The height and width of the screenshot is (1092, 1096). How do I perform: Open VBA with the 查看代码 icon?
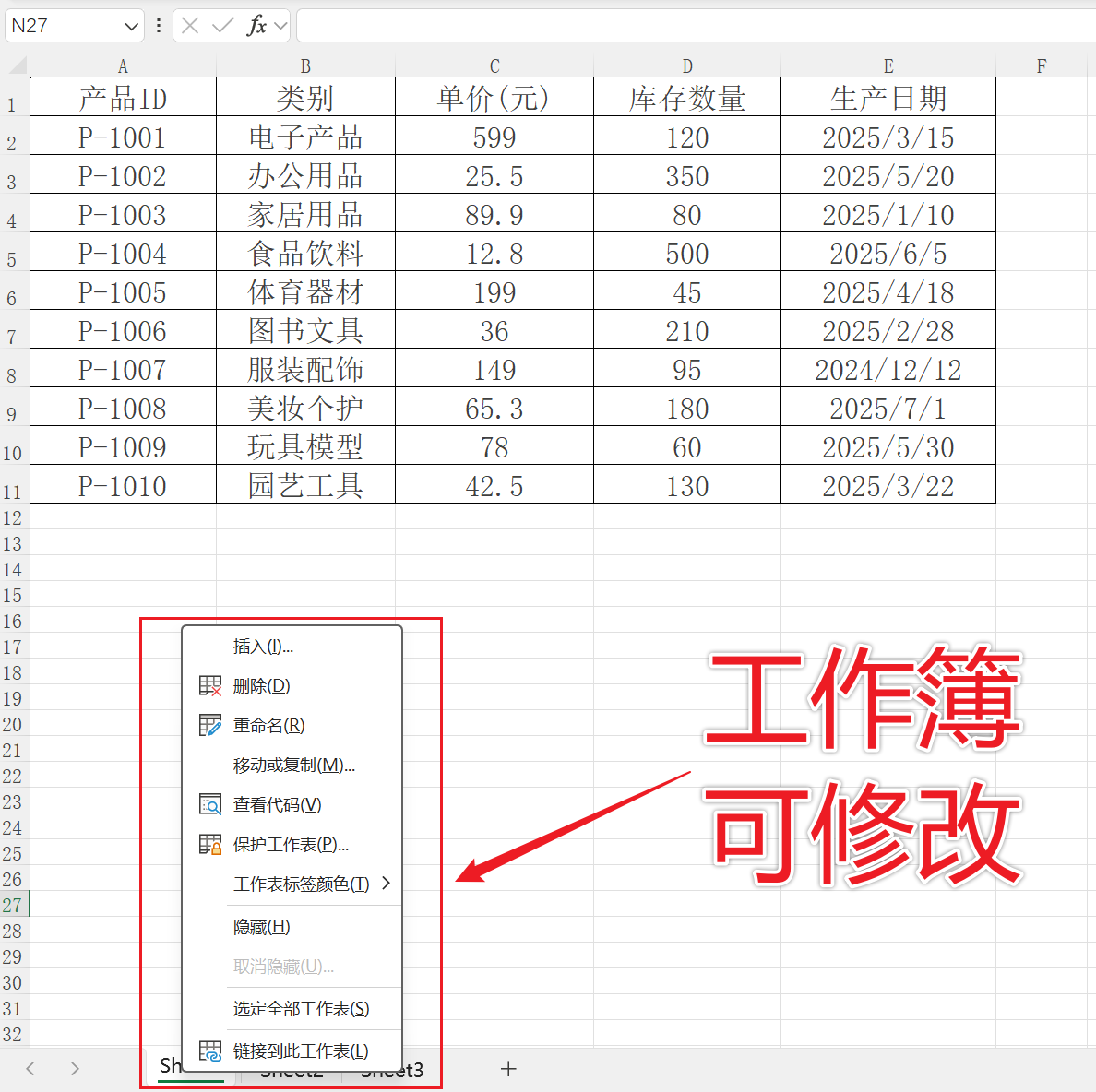click(x=210, y=803)
